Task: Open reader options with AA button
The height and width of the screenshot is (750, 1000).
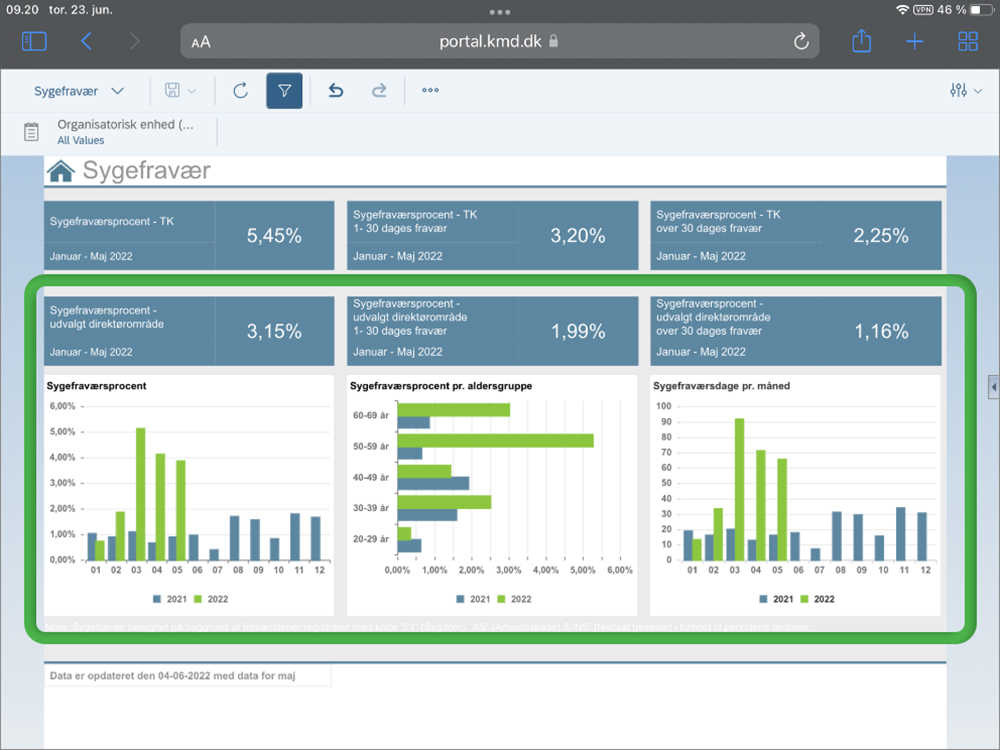Action: [201, 42]
